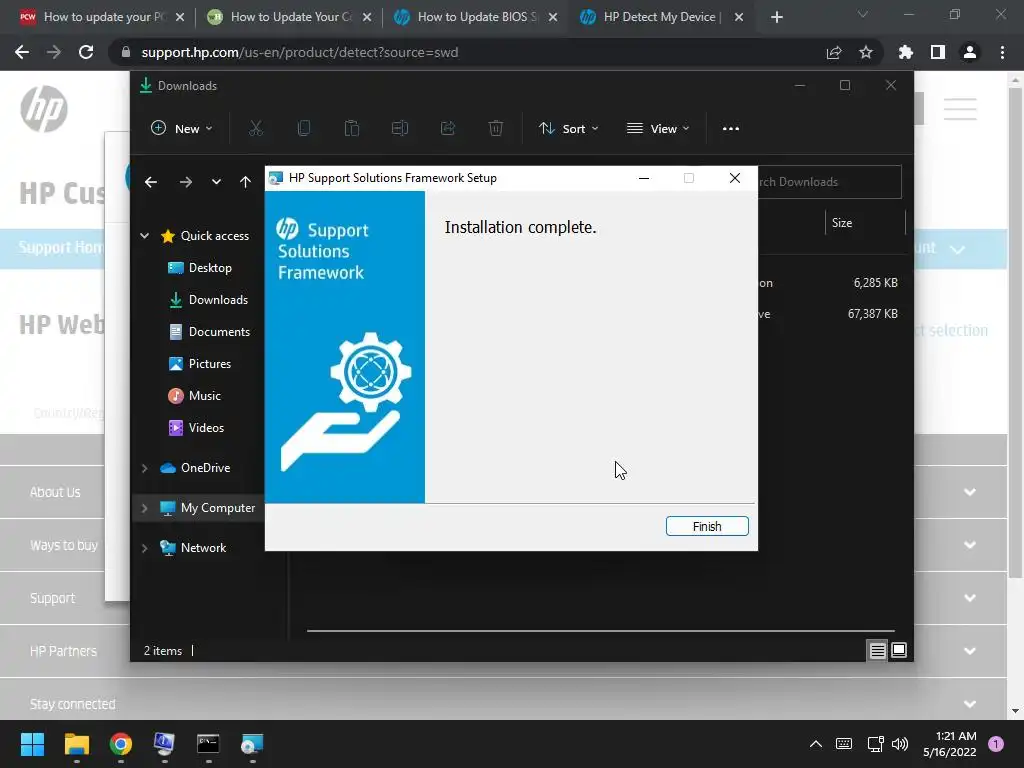
Task: Open the See more ellipsis menu
Action: (731, 129)
